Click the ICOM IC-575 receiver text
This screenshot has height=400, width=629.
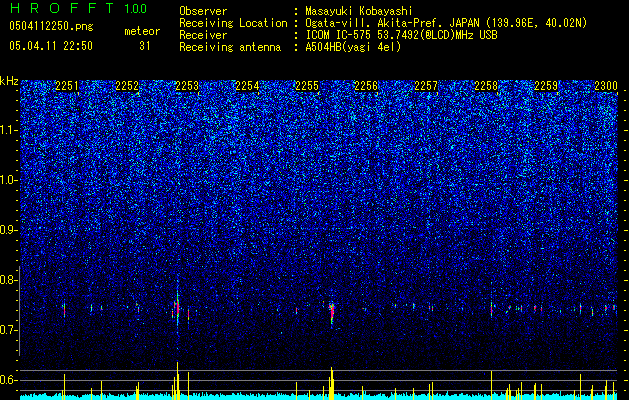[x=401, y=35]
